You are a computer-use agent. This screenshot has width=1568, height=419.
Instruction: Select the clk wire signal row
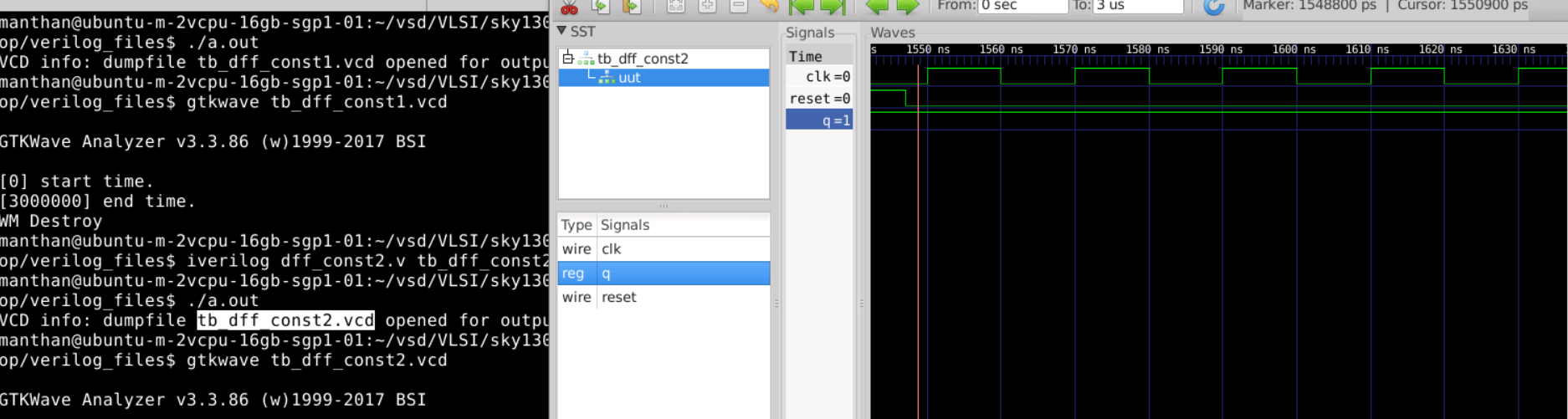click(x=664, y=249)
